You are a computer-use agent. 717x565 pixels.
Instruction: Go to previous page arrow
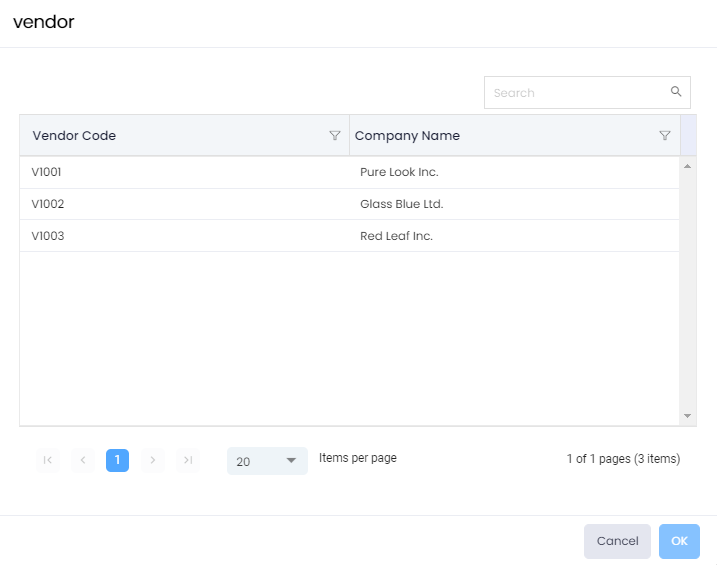[82, 460]
